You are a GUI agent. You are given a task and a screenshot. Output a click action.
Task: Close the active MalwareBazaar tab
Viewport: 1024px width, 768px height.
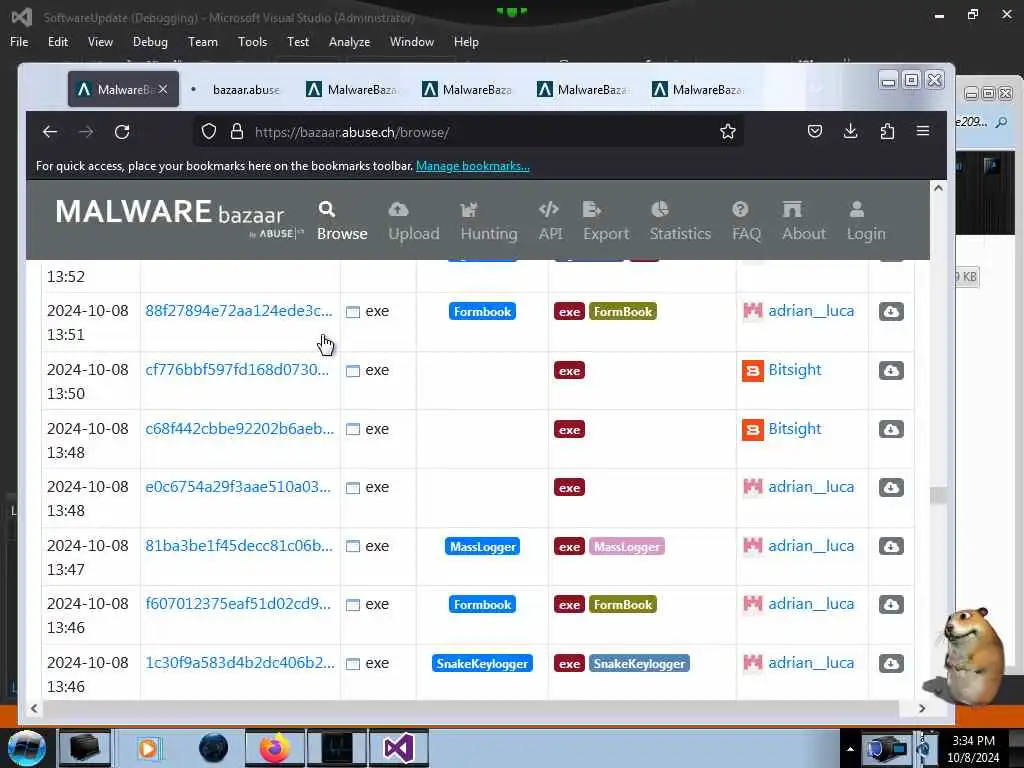(x=163, y=89)
